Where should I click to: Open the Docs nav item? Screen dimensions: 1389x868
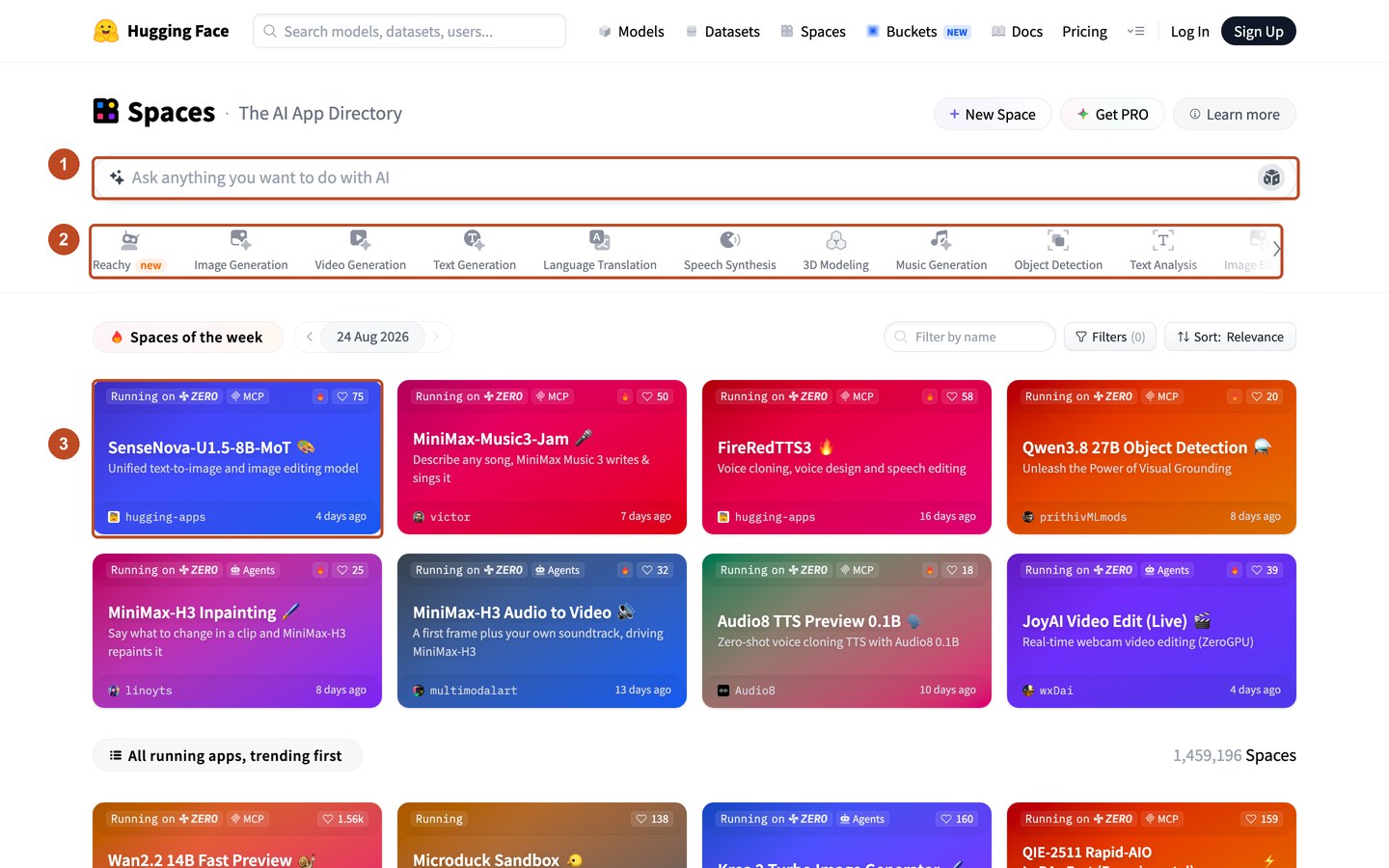(x=1017, y=31)
